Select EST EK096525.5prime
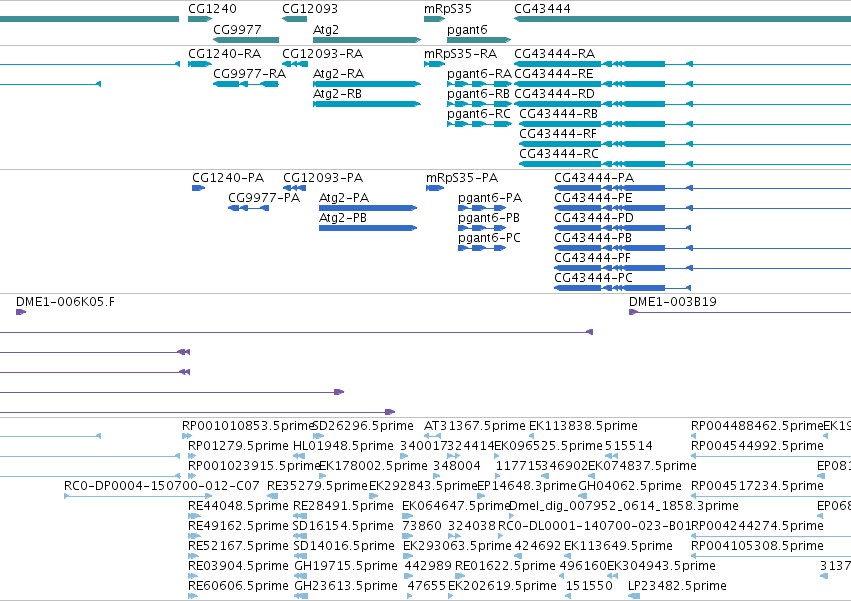Viewport: 851px width, 601px height. 498,456
